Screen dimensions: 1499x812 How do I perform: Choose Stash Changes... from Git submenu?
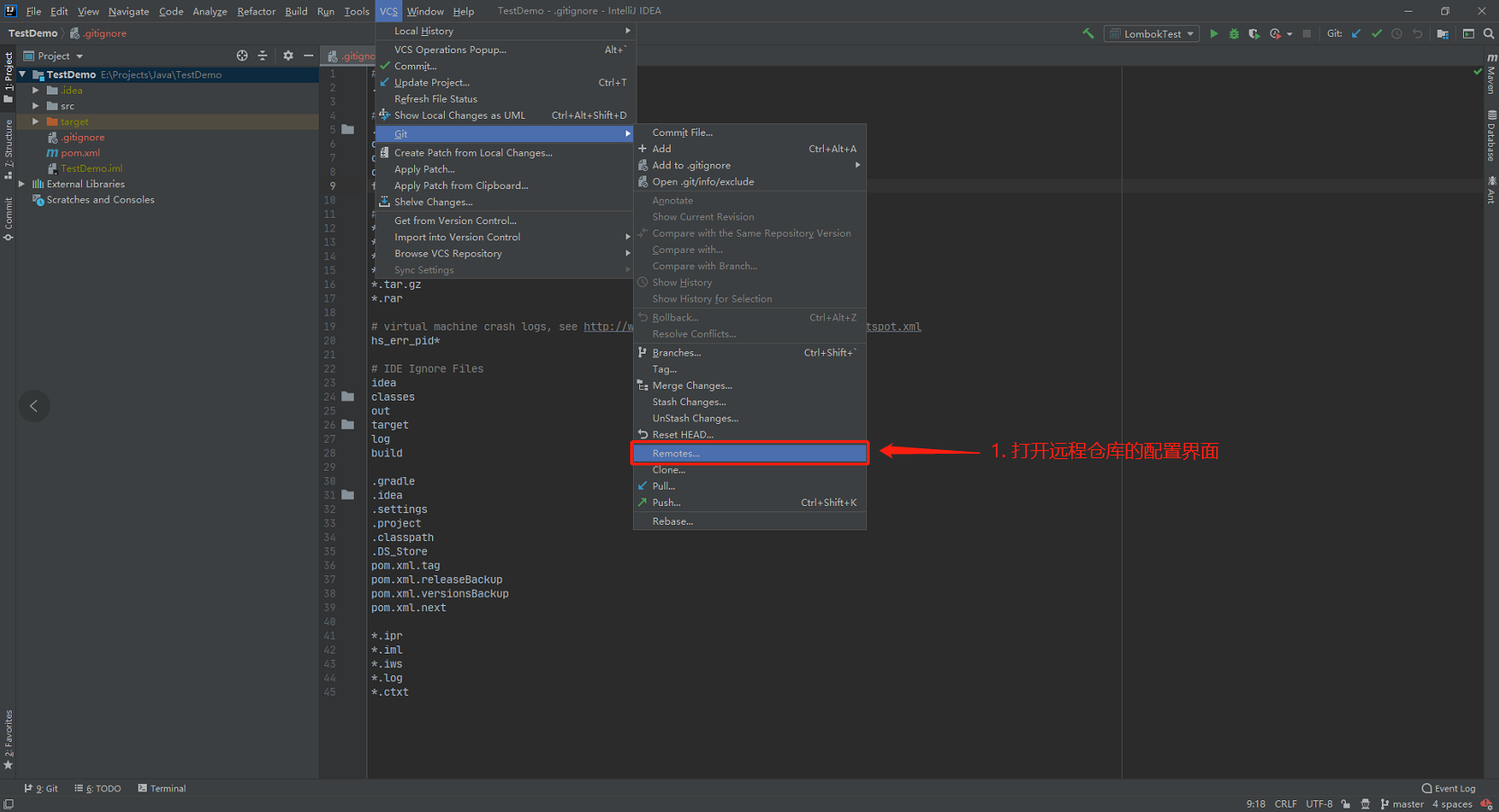tap(750, 401)
